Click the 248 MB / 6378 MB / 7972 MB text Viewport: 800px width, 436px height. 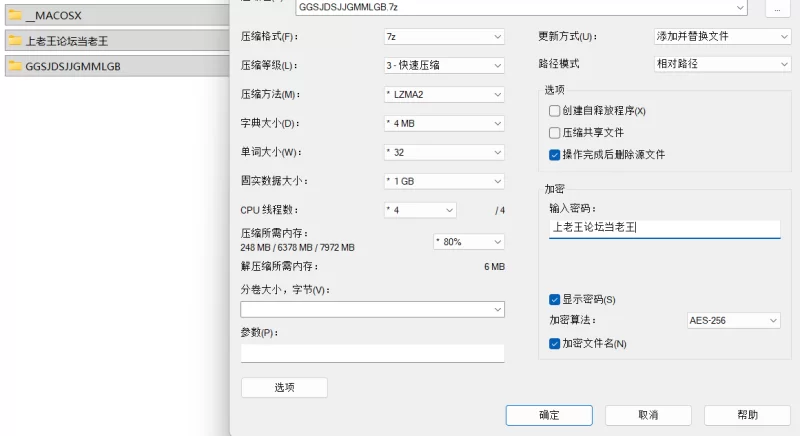click(297, 247)
